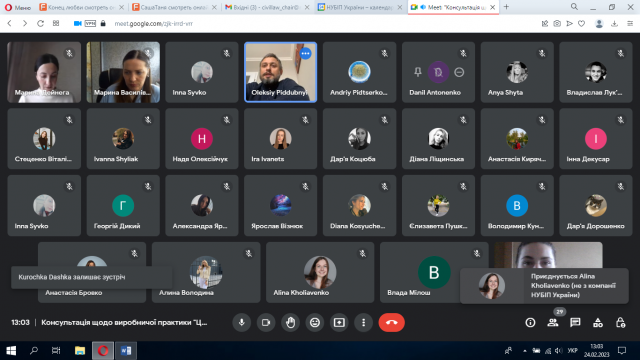Viewport: 640px width, 360px height.
Task: Raise hand in the meeting
Action: (290, 322)
